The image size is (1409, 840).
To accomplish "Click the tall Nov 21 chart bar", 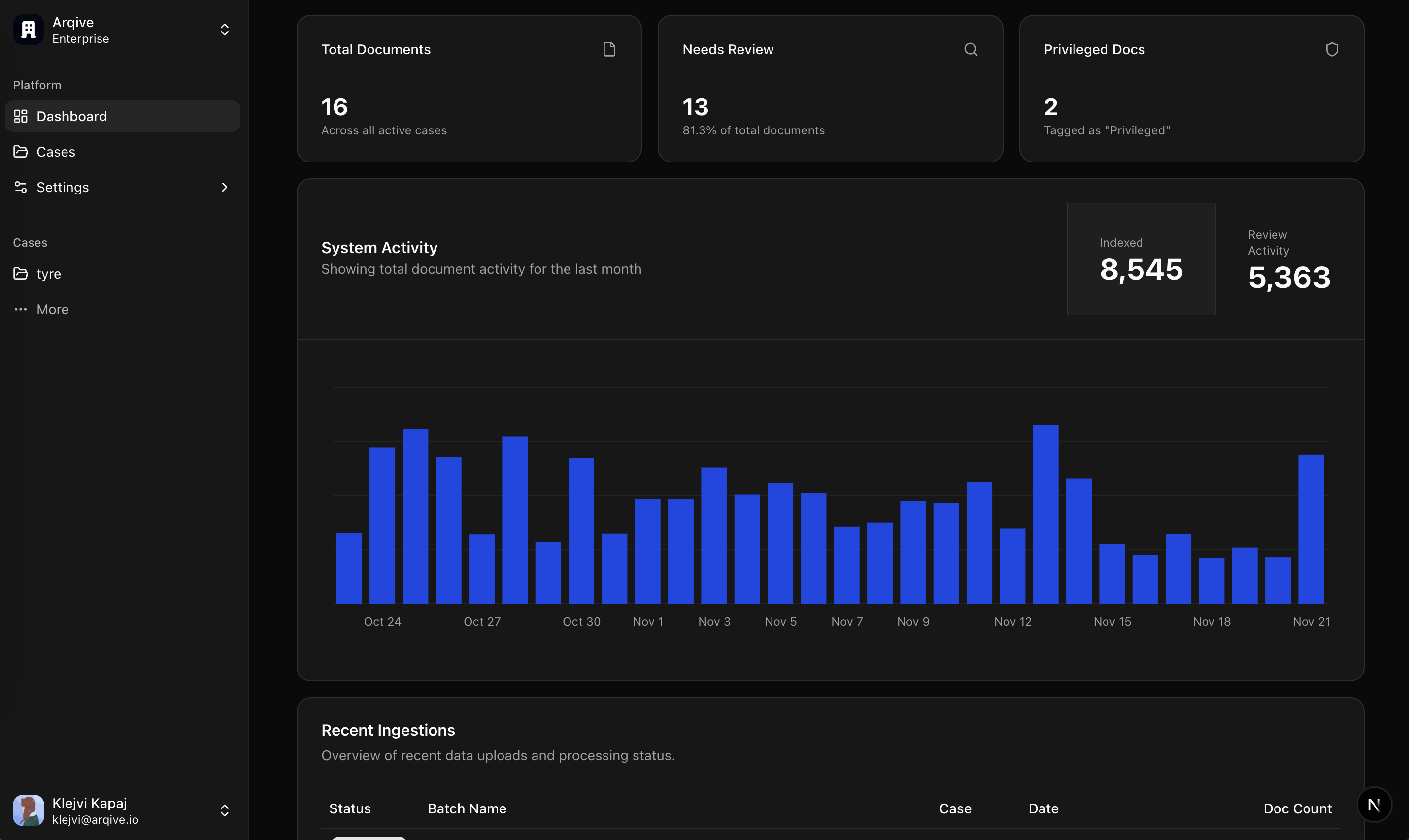I will pyautogui.click(x=1310, y=529).
